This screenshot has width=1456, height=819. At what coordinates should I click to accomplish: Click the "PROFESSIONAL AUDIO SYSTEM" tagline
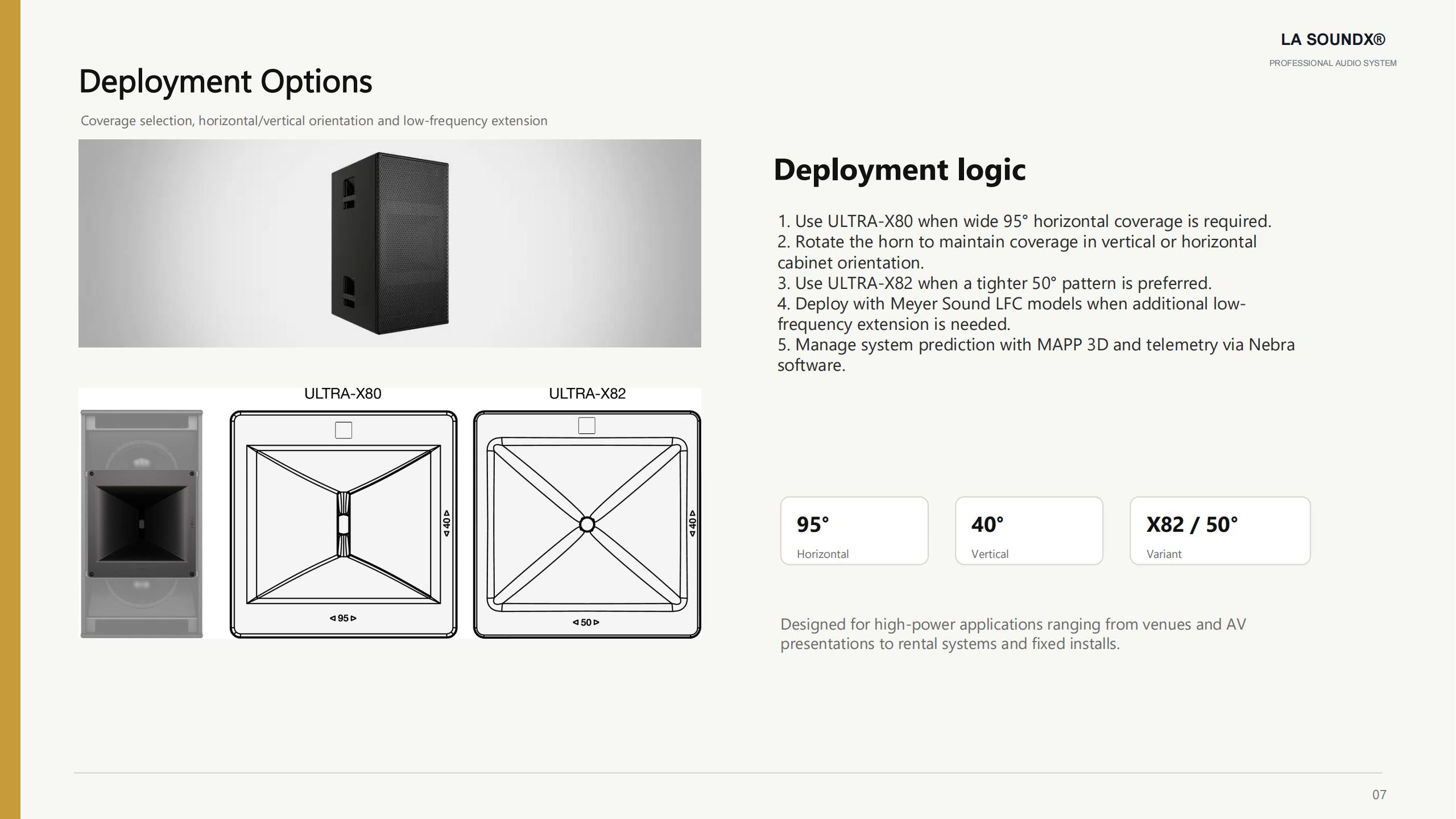pyautogui.click(x=1333, y=63)
